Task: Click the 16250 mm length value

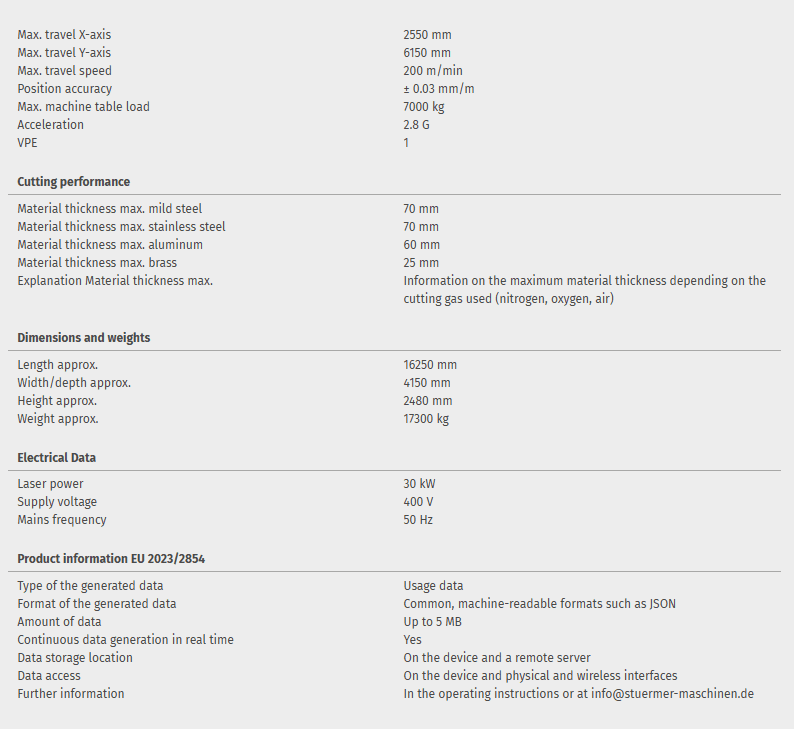Action: 430,365
